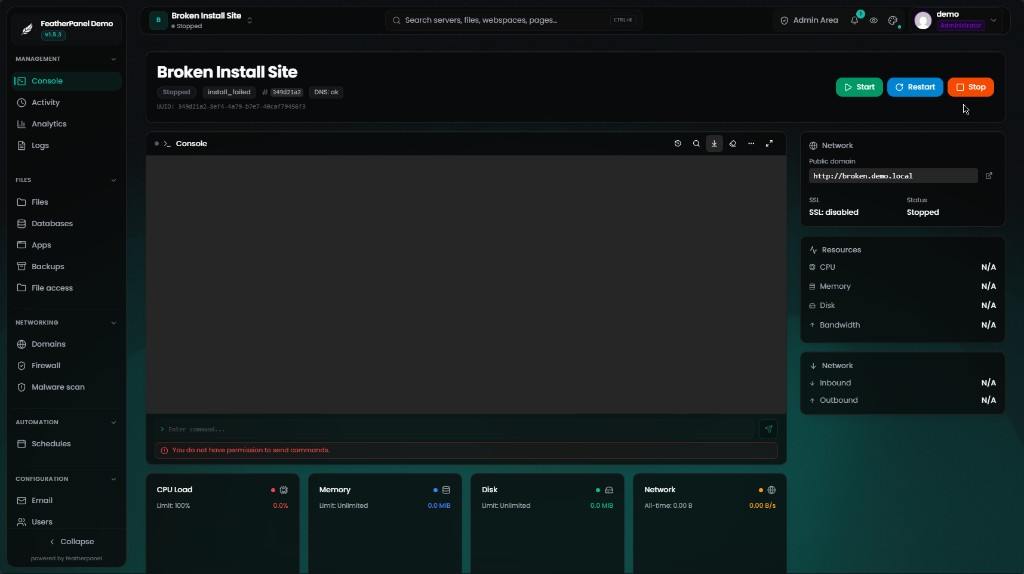Open console more options menu

coord(751,144)
